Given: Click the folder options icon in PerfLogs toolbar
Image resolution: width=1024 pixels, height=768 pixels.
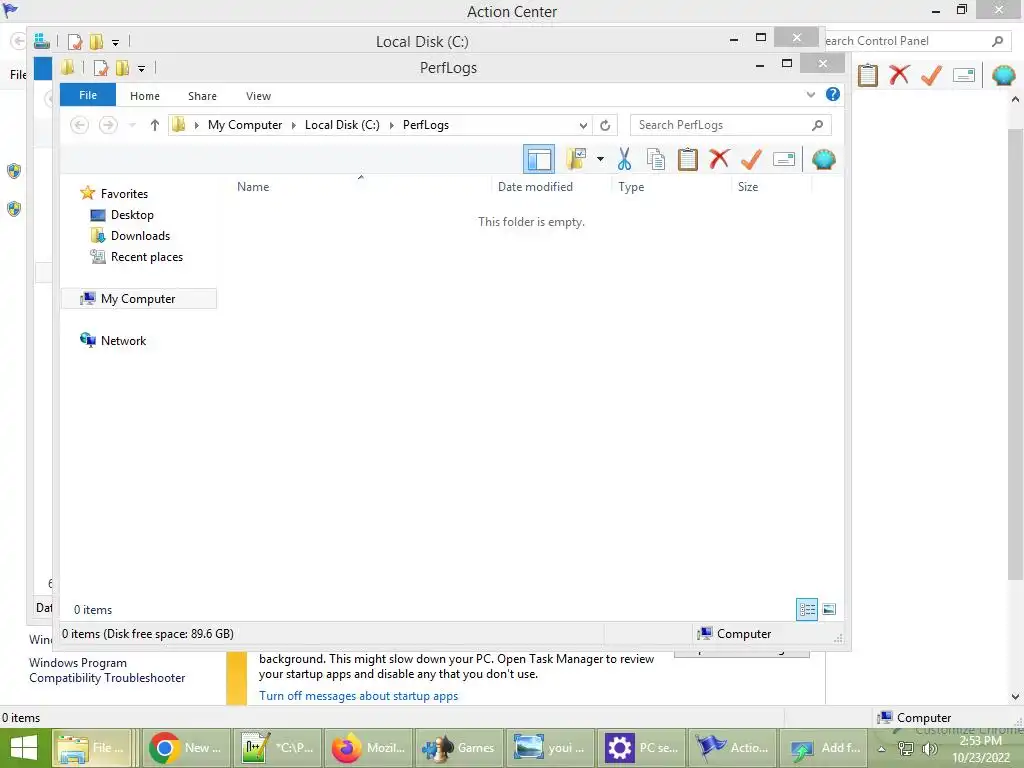Looking at the screenshot, I should pos(576,159).
